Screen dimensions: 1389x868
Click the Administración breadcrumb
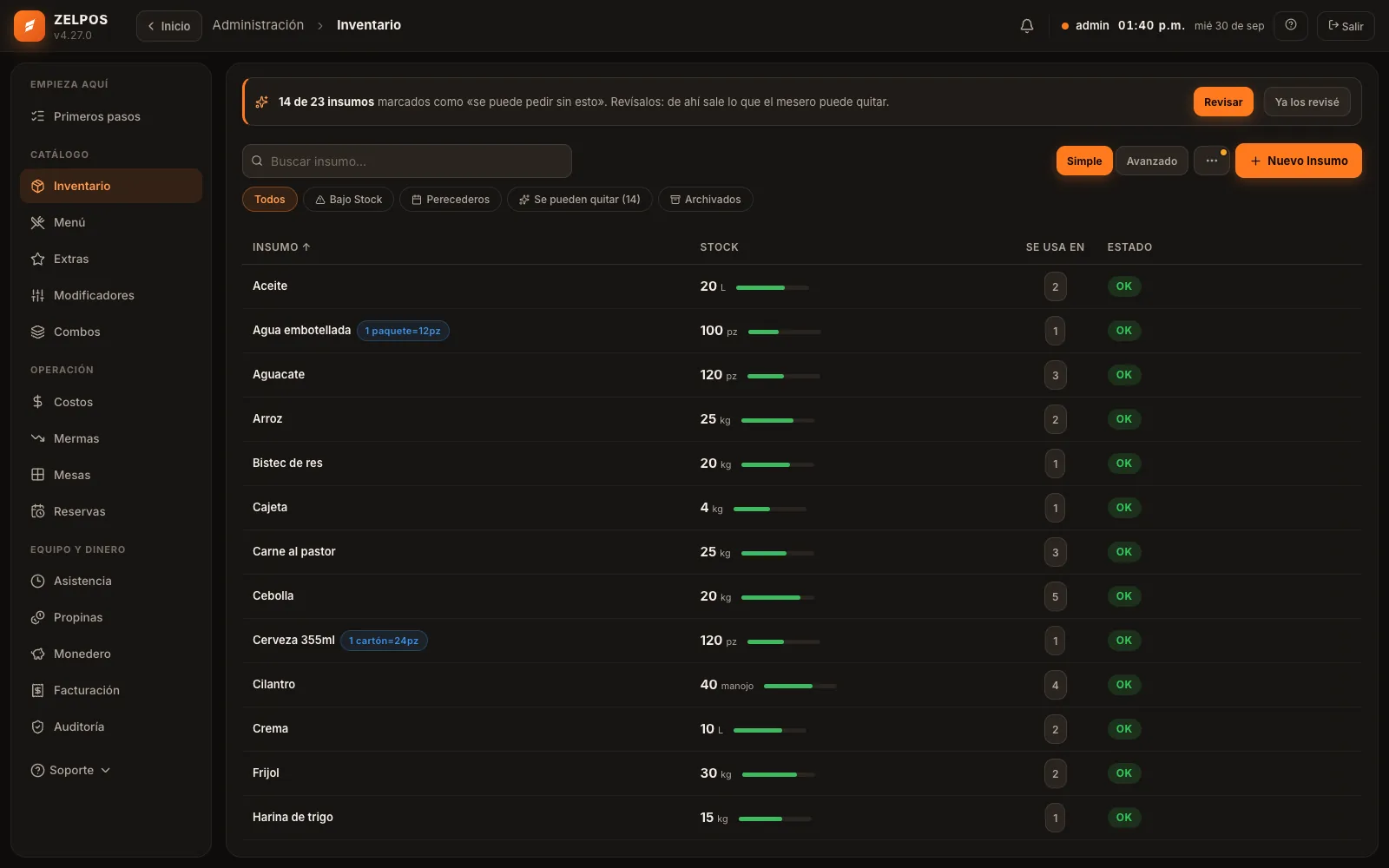258,25
